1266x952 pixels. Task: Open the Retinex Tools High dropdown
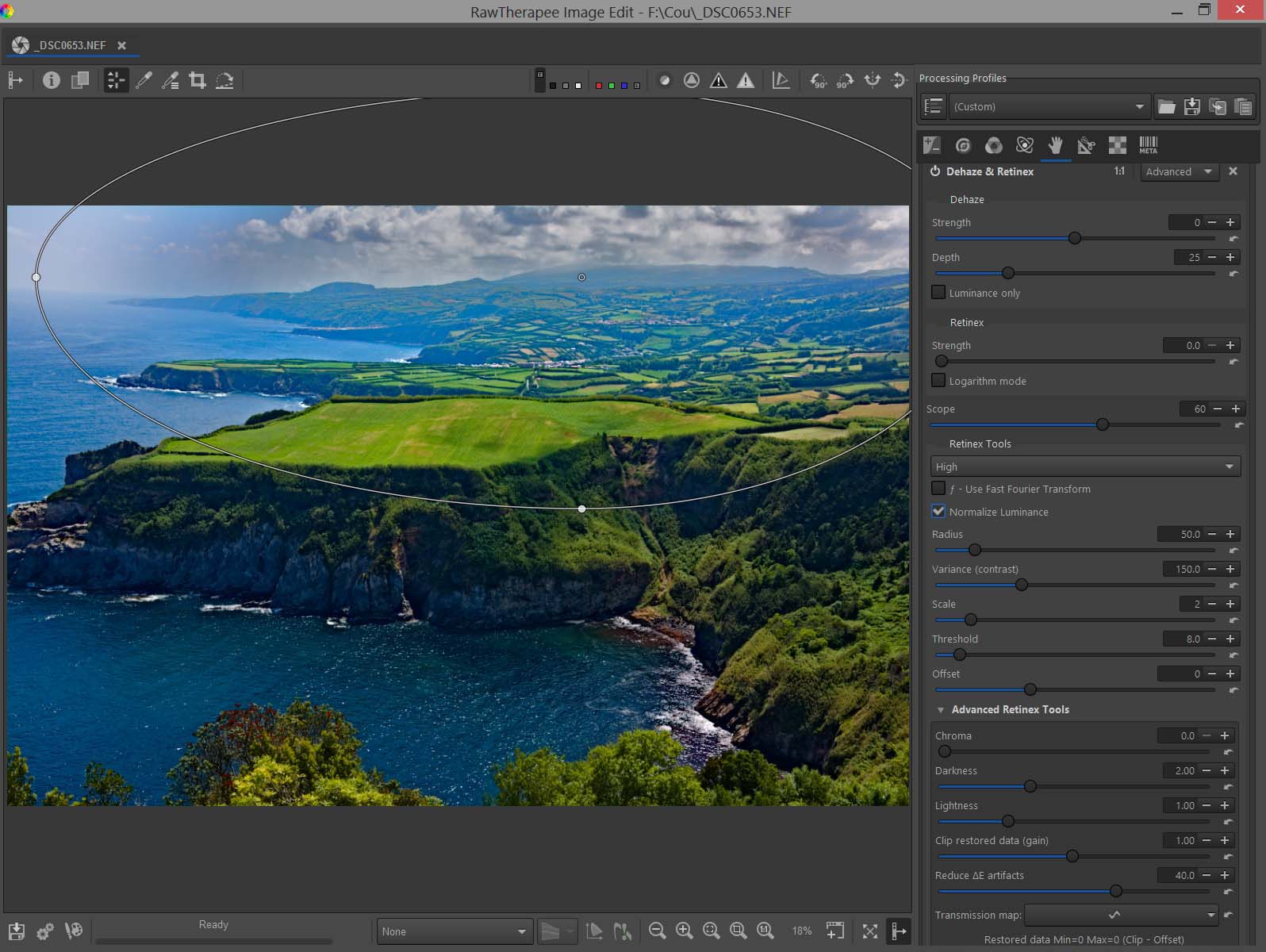click(x=1084, y=466)
